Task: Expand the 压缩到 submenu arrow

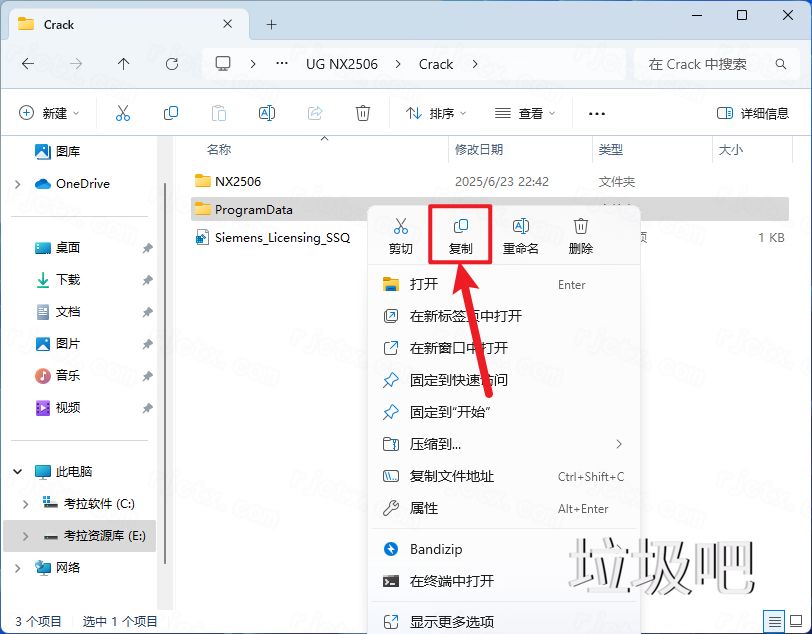Action: tap(618, 444)
